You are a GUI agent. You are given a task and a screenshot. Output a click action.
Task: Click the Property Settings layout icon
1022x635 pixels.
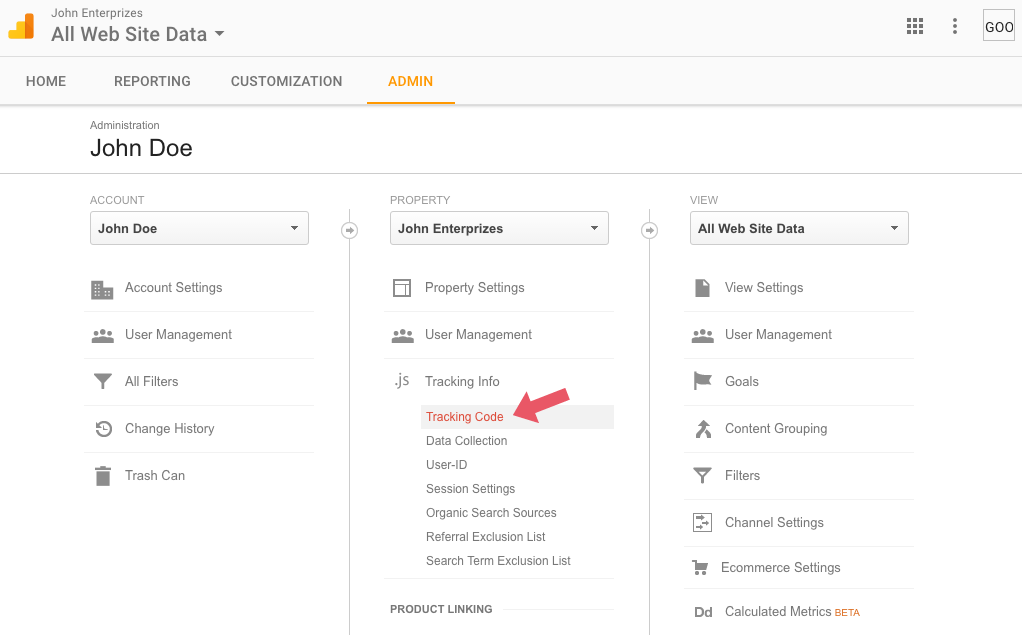402,288
